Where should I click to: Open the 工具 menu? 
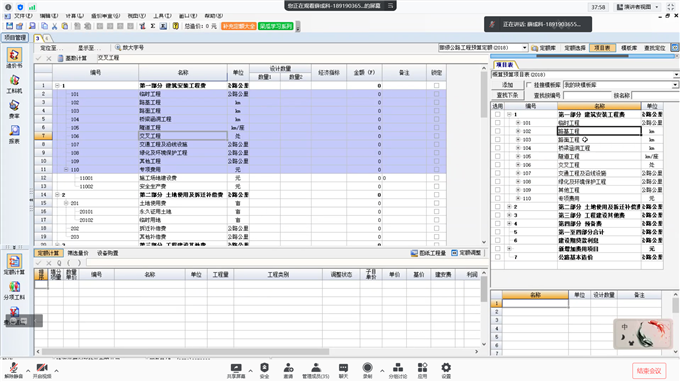162,16
